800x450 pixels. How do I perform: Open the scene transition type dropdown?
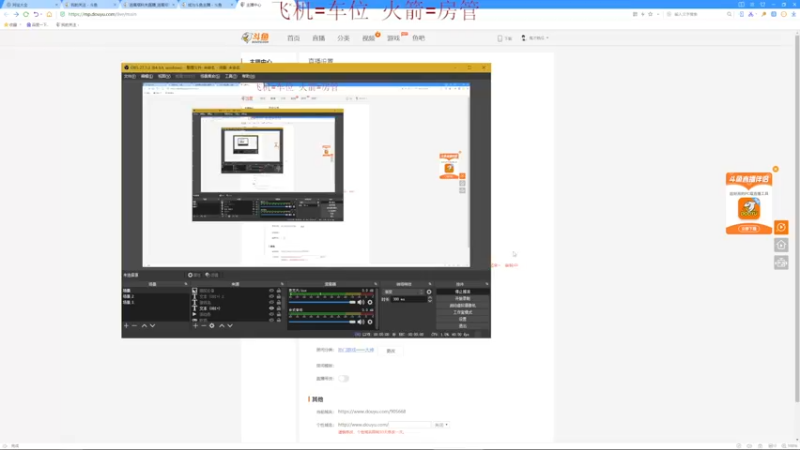click(x=404, y=292)
